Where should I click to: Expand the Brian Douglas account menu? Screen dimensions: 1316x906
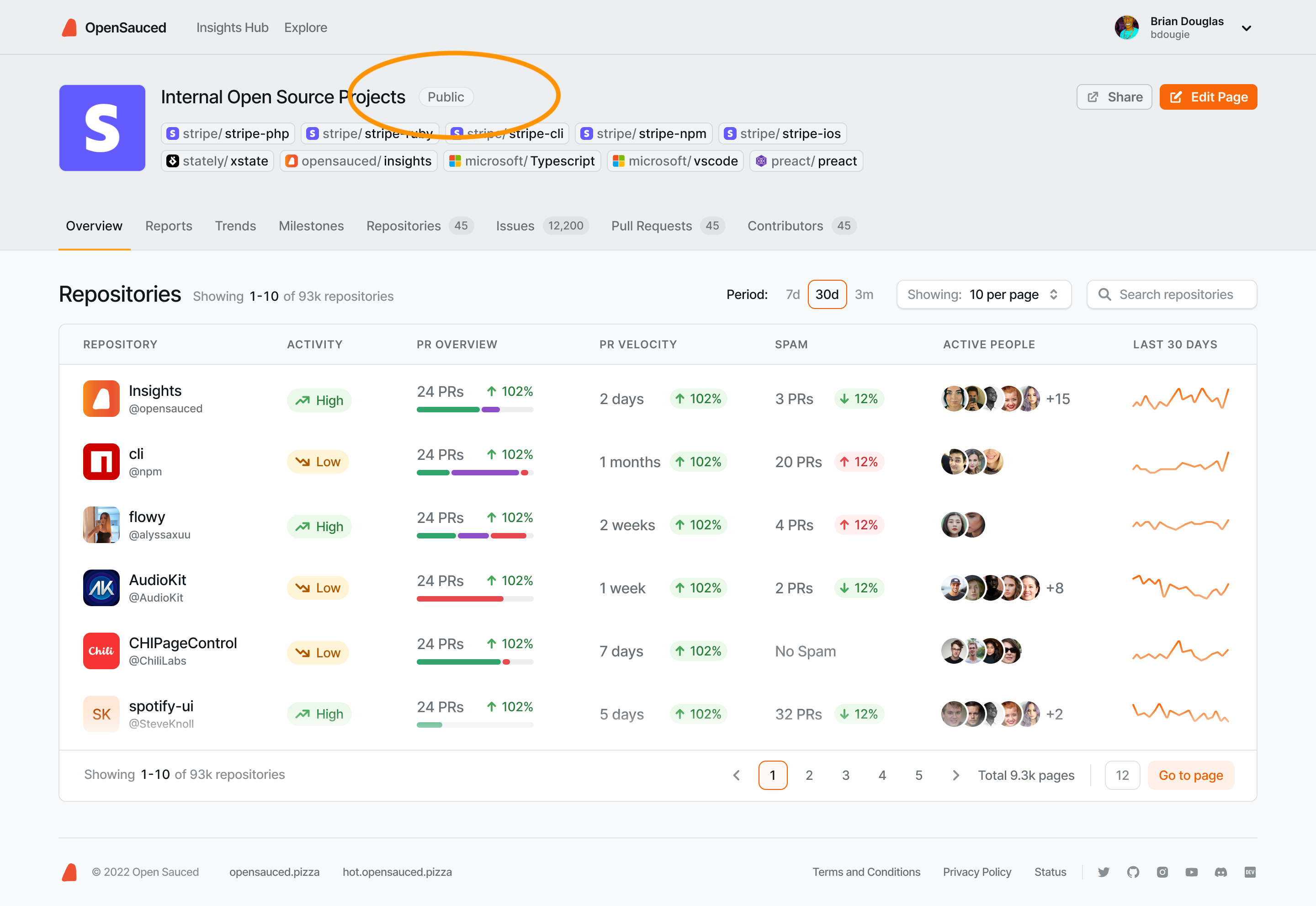[x=1246, y=27]
